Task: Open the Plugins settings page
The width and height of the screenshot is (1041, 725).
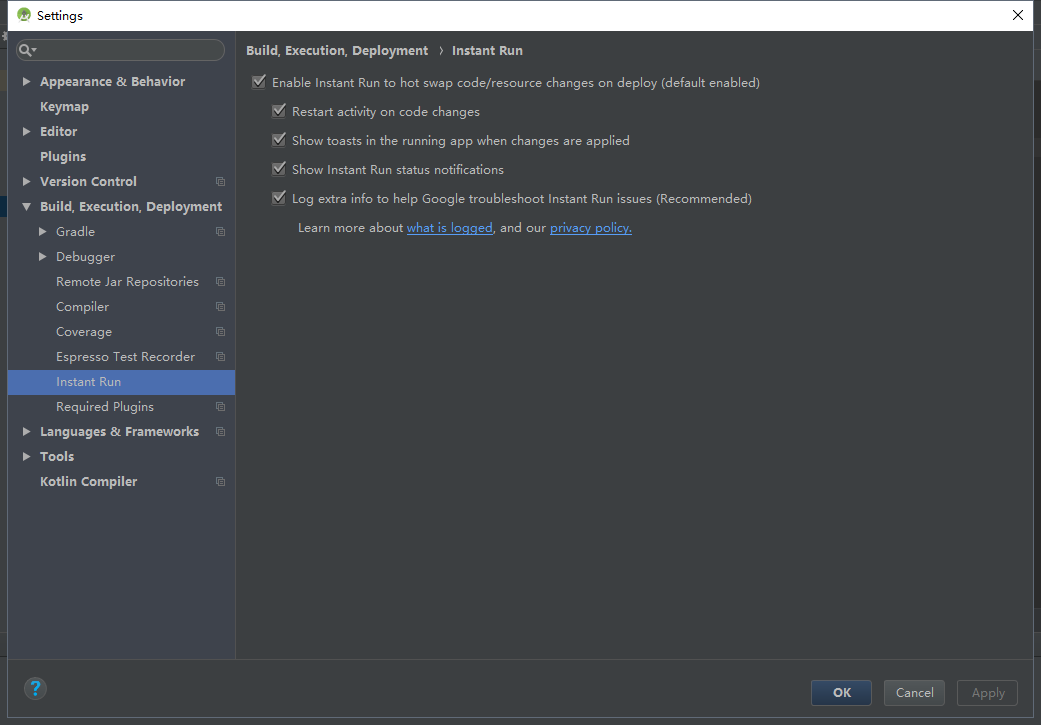Action: pos(63,157)
